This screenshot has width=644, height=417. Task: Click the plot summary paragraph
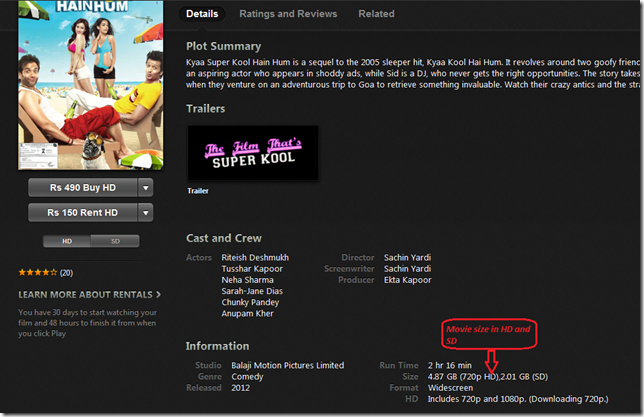click(413, 74)
